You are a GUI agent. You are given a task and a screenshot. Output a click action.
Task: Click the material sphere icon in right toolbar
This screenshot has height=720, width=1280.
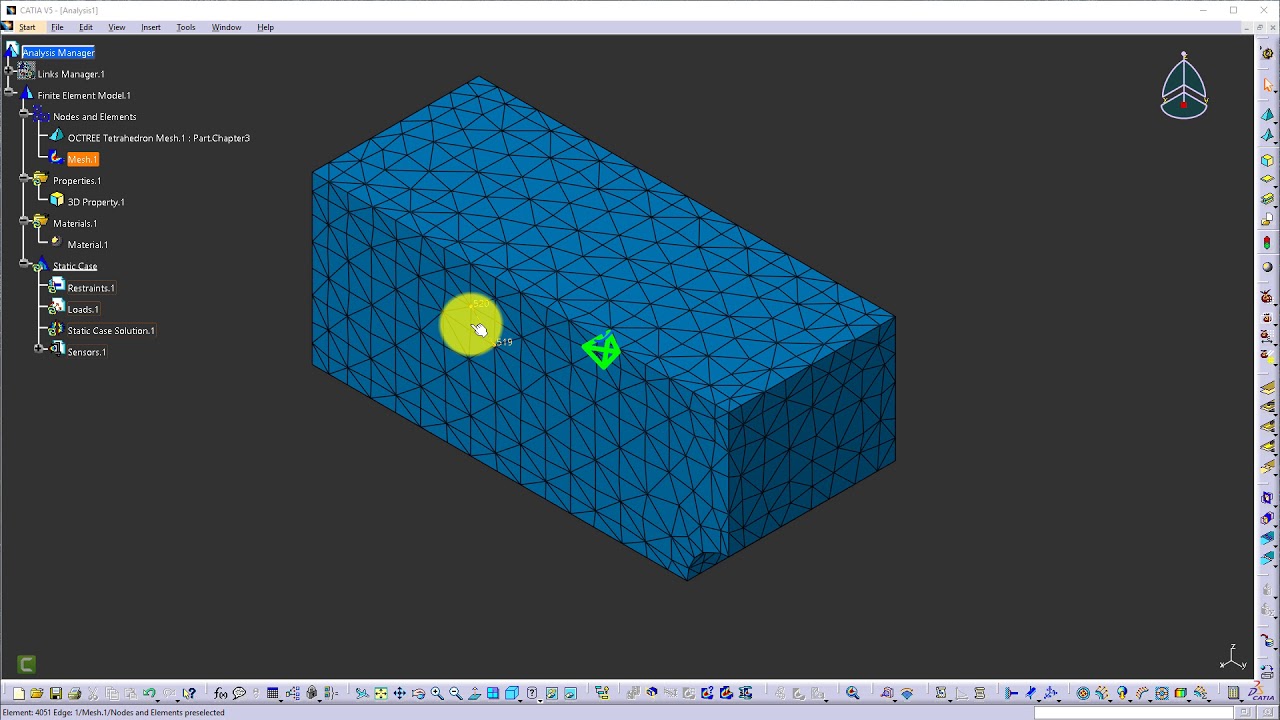(x=1267, y=267)
